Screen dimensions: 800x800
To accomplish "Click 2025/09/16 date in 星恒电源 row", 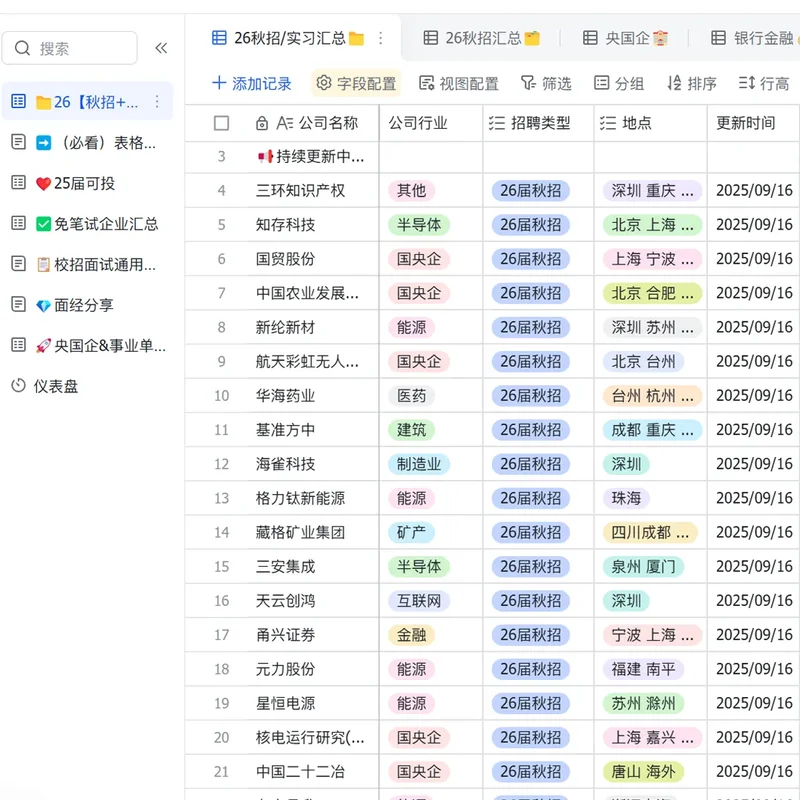I will coord(754,703).
